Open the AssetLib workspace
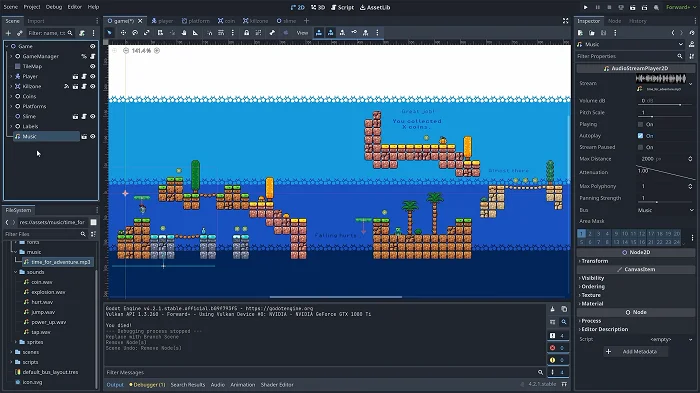Viewport: 700px width, 393px height. point(375,7)
